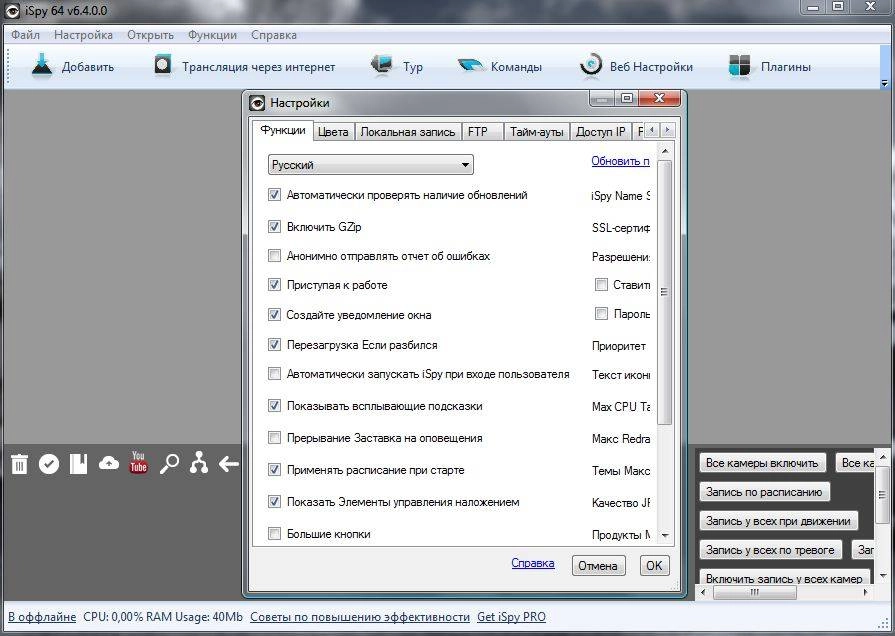895x636 pixels.
Task: Expand the main toolbar overflow arrow
Action: pyautogui.click(x=885, y=83)
